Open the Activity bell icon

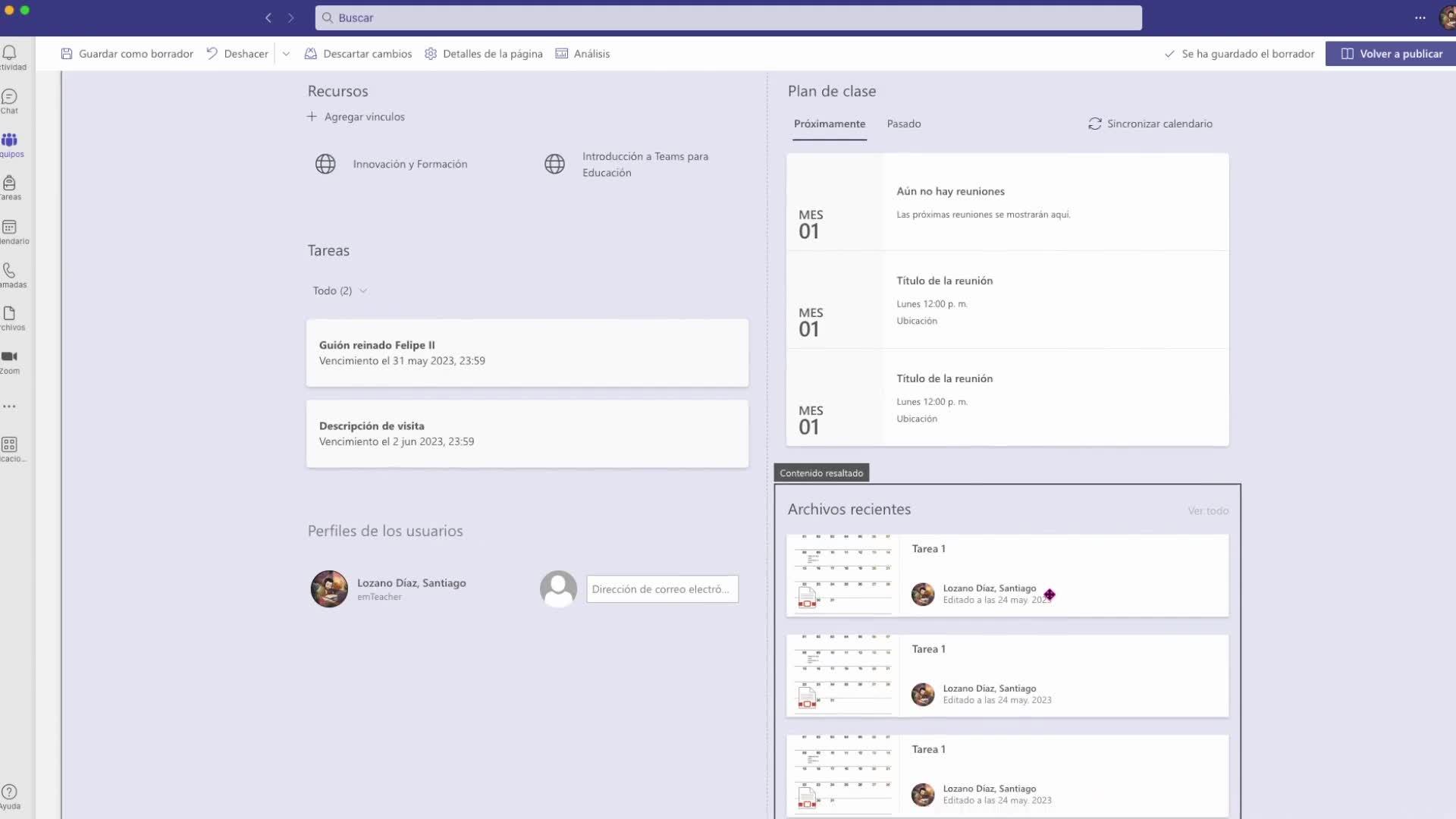pos(9,53)
